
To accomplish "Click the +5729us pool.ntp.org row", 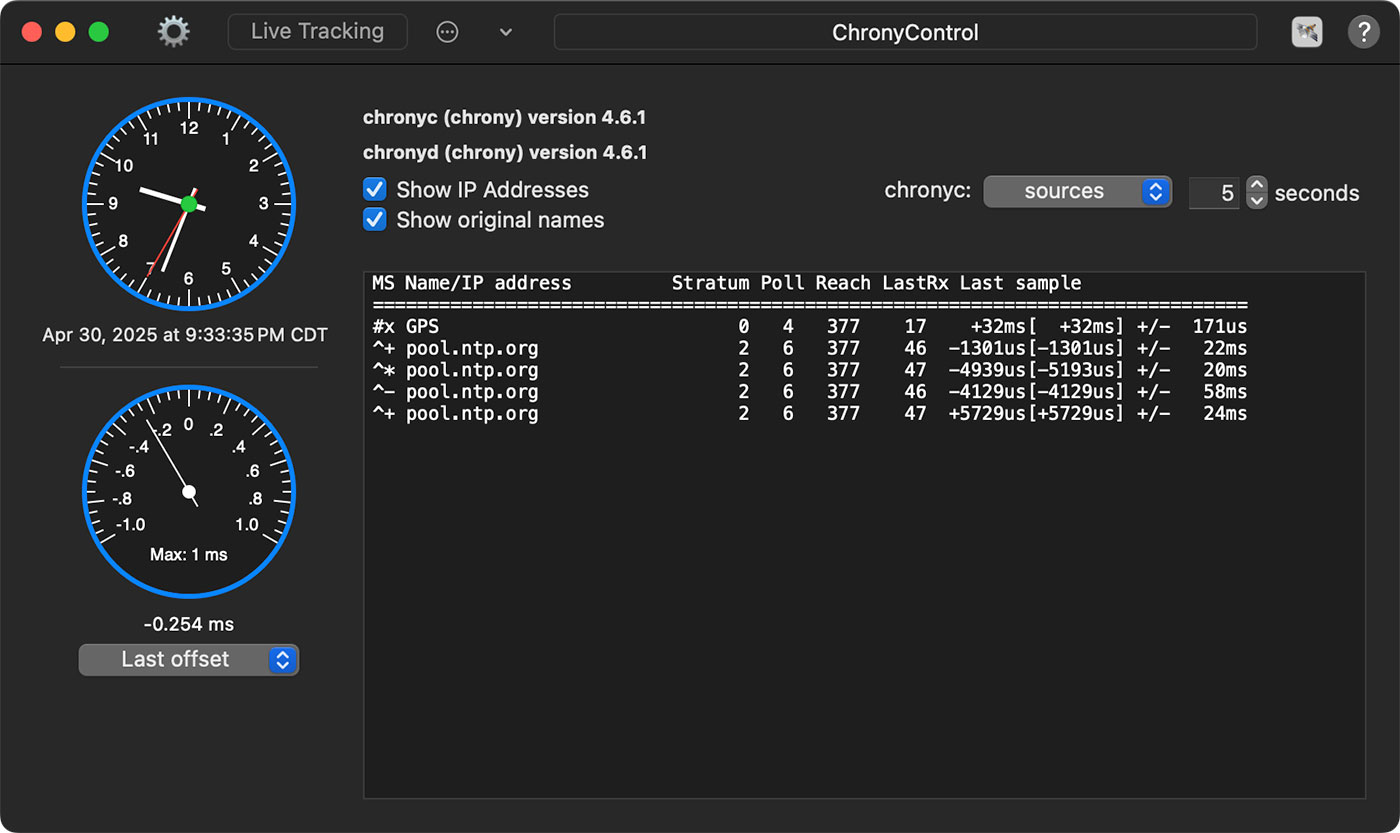I will coord(810,414).
